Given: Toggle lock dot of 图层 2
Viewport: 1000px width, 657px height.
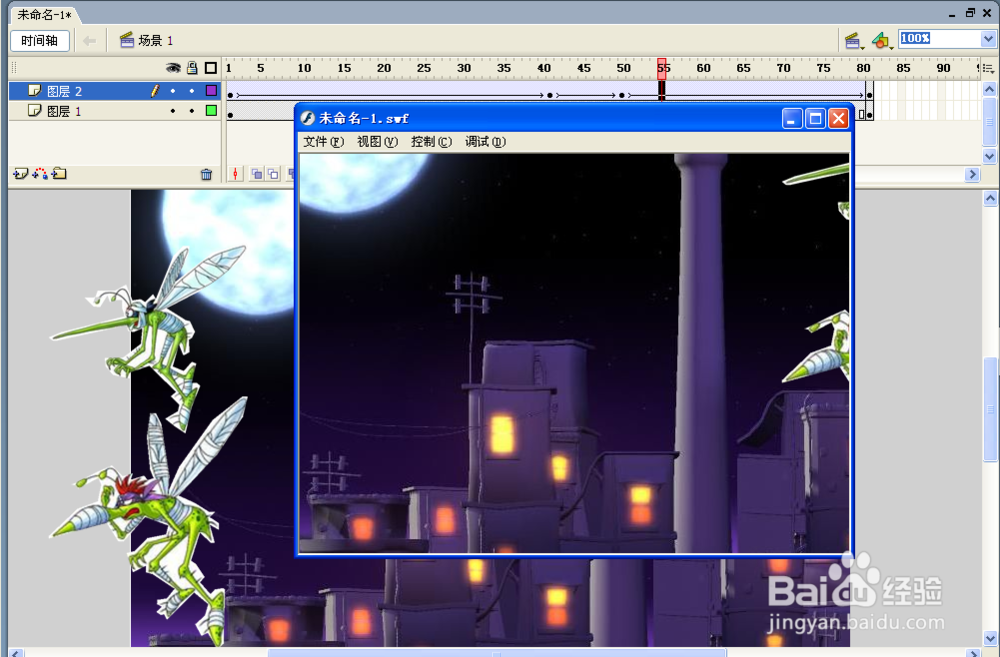Looking at the screenshot, I should (192, 91).
